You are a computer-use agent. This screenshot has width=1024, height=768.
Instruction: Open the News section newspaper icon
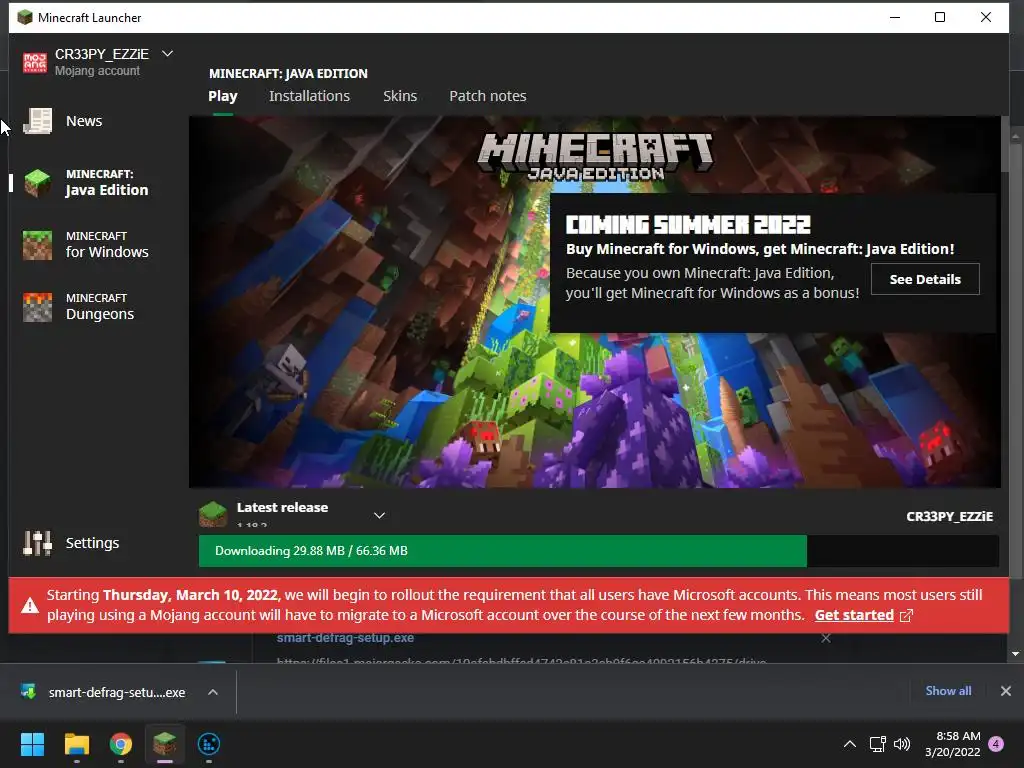point(37,121)
